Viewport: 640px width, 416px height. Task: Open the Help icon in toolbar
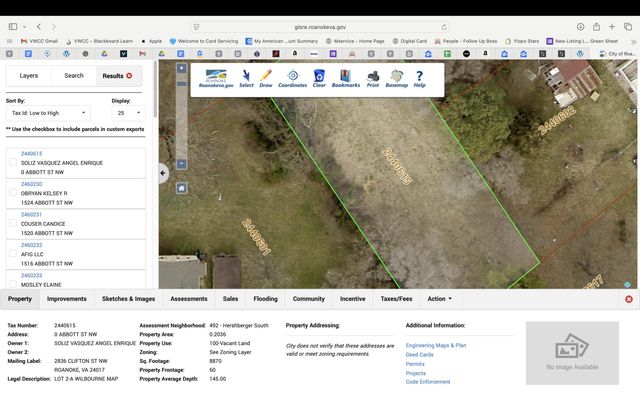[x=419, y=78]
